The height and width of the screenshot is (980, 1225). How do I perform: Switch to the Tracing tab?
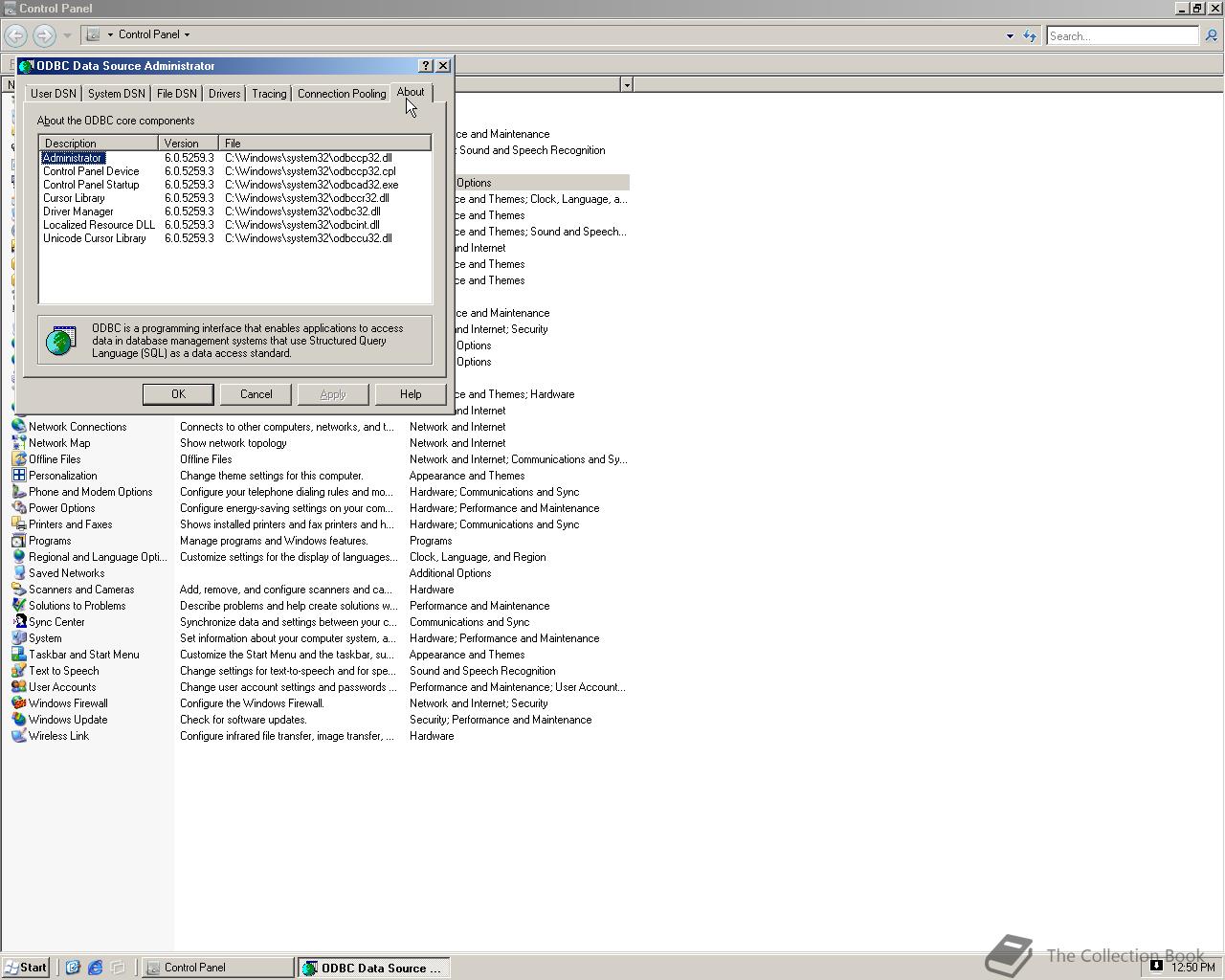[x=269, y=94]
